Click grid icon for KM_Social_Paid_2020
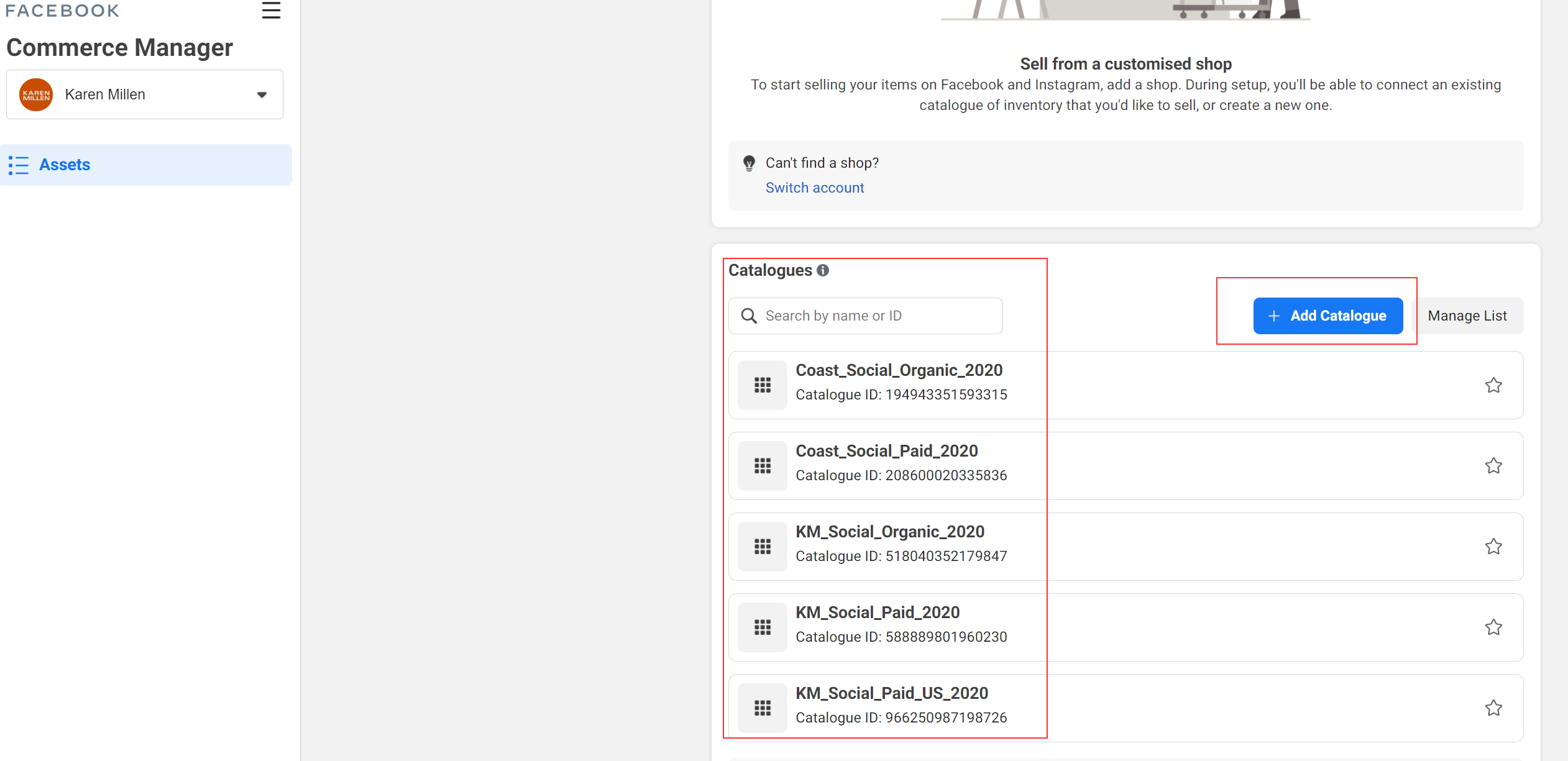This screenshot has width=1568, height=761. coord(763,627)
